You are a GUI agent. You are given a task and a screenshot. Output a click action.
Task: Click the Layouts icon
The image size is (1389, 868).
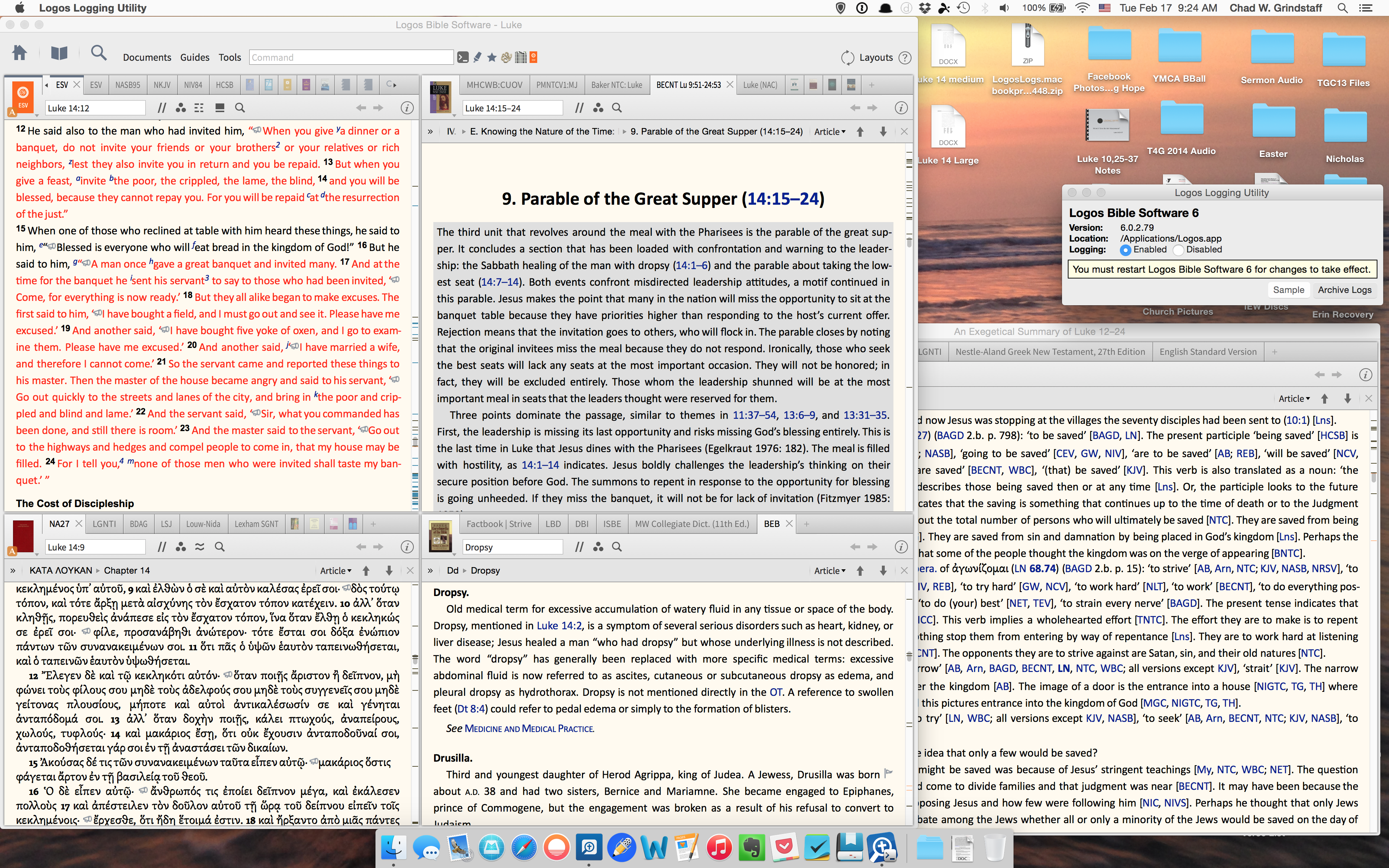click(847, 58)
